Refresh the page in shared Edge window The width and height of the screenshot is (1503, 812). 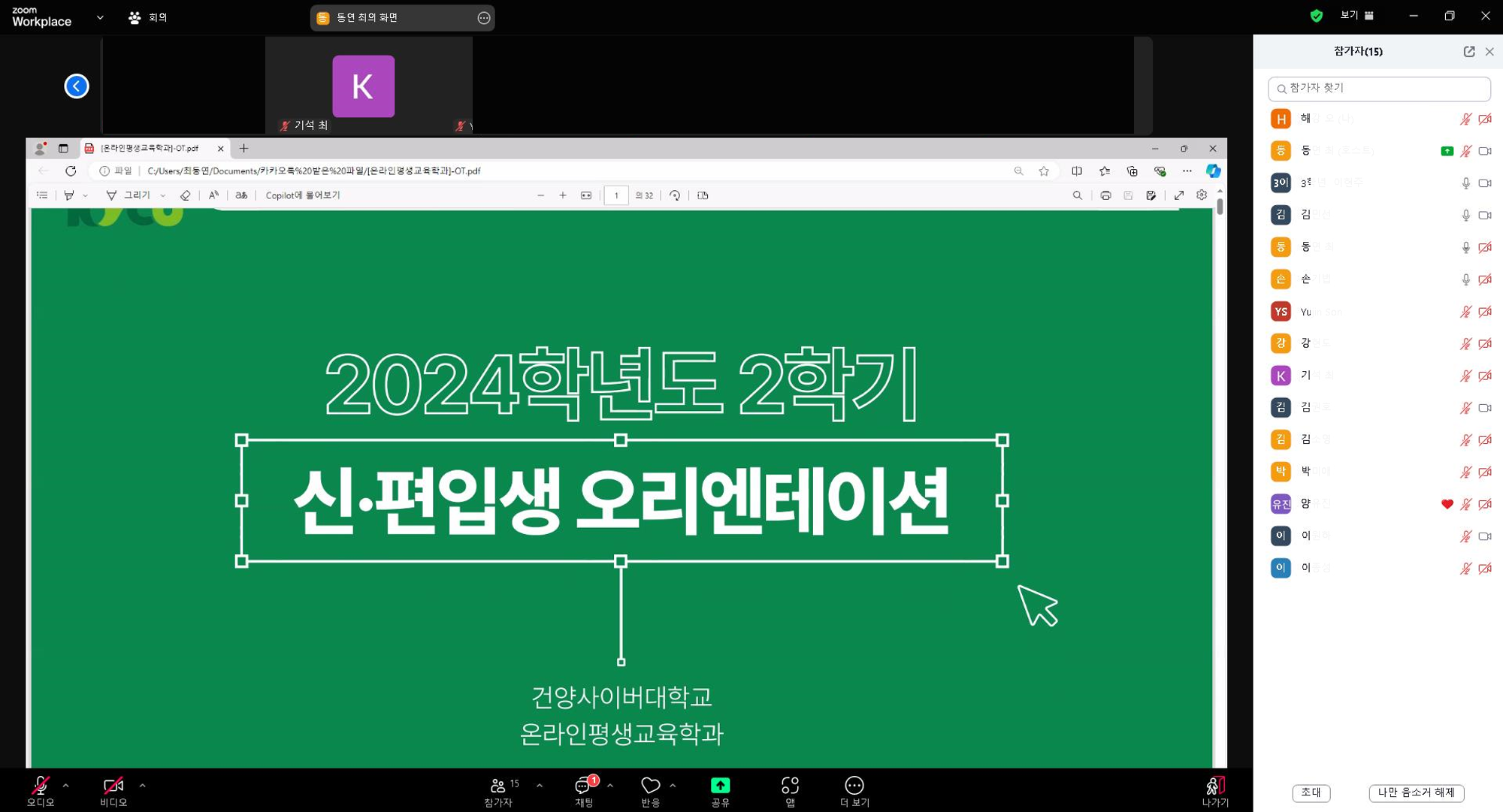(x=71, y=171)
